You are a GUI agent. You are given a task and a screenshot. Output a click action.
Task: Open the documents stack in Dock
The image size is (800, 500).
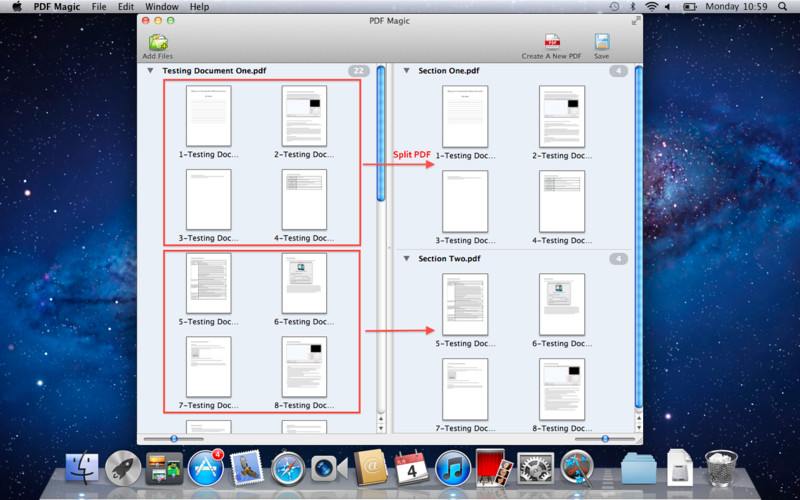[680, 468]
